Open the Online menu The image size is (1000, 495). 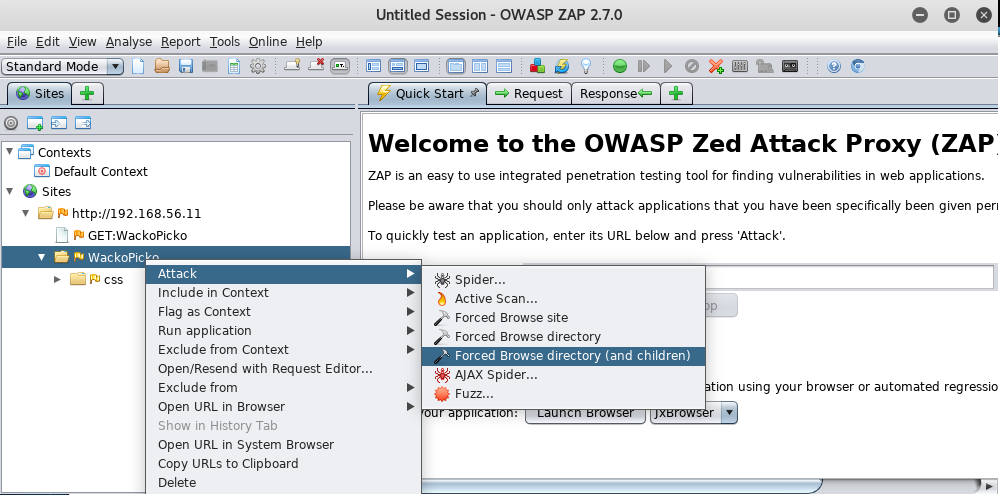[x=268, y=41]
